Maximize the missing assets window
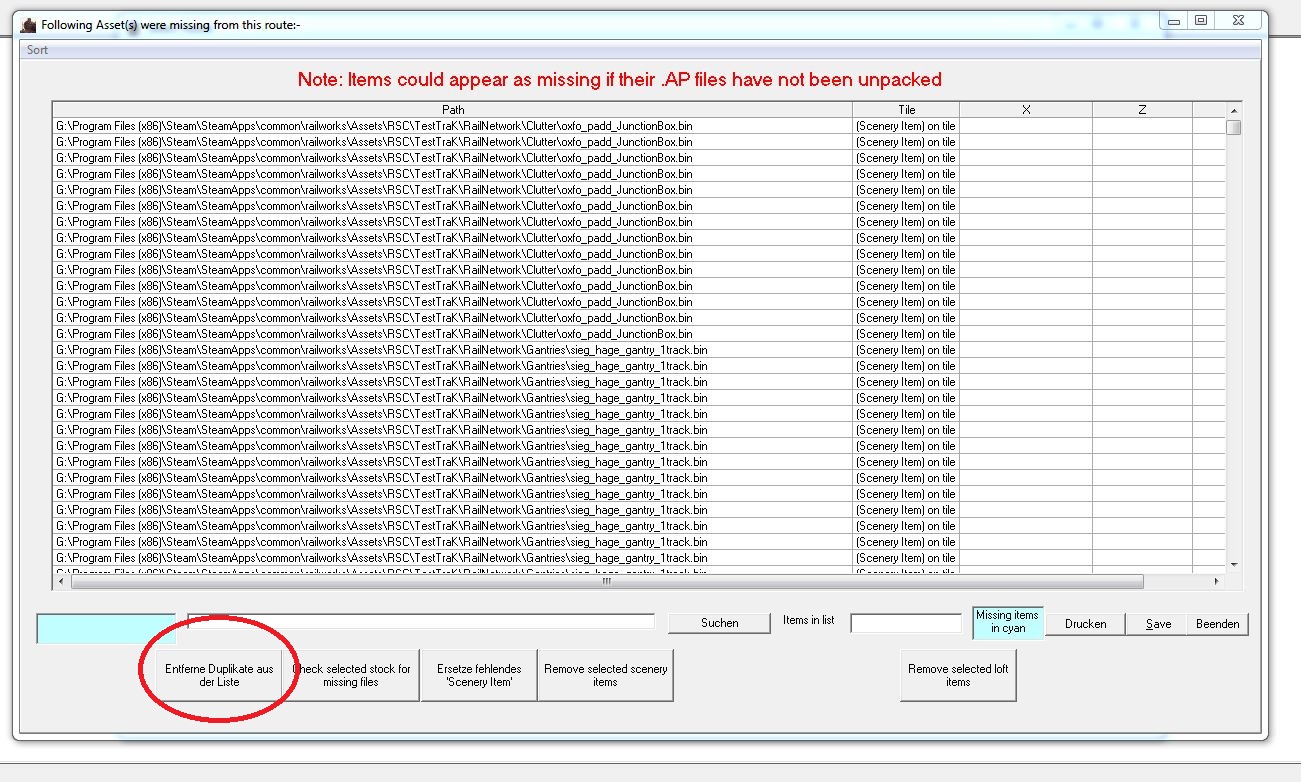 coord(1201,20)
